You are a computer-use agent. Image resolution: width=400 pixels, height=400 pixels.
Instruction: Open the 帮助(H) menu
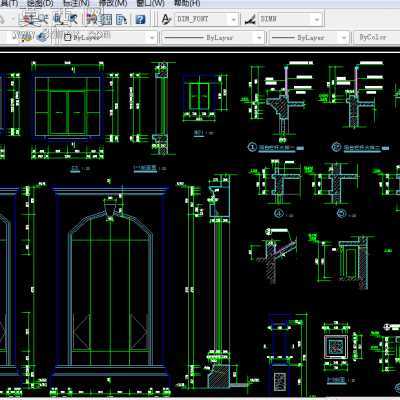tap(187, 4)
